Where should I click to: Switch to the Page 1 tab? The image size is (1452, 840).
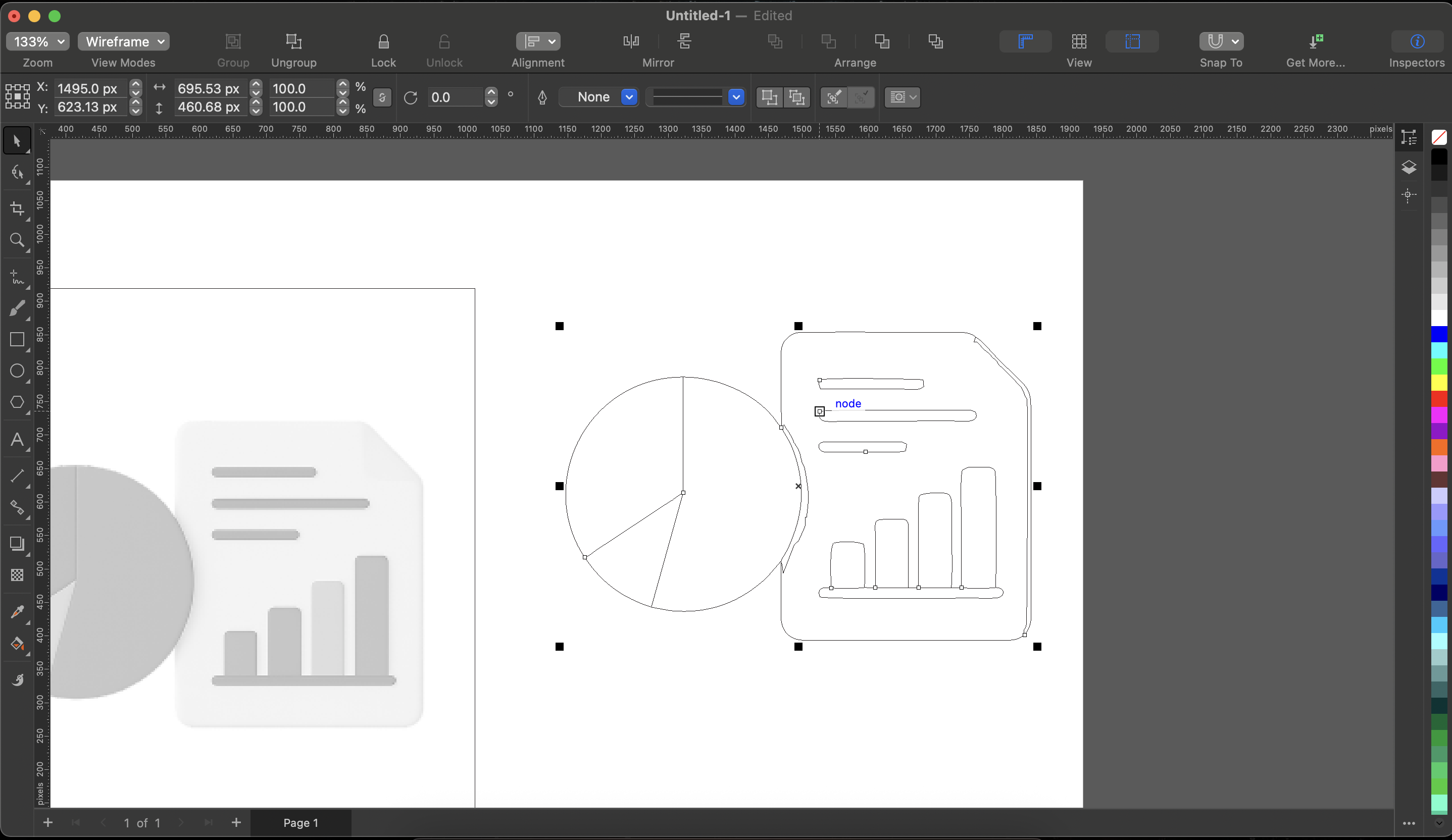click(300, 823)
